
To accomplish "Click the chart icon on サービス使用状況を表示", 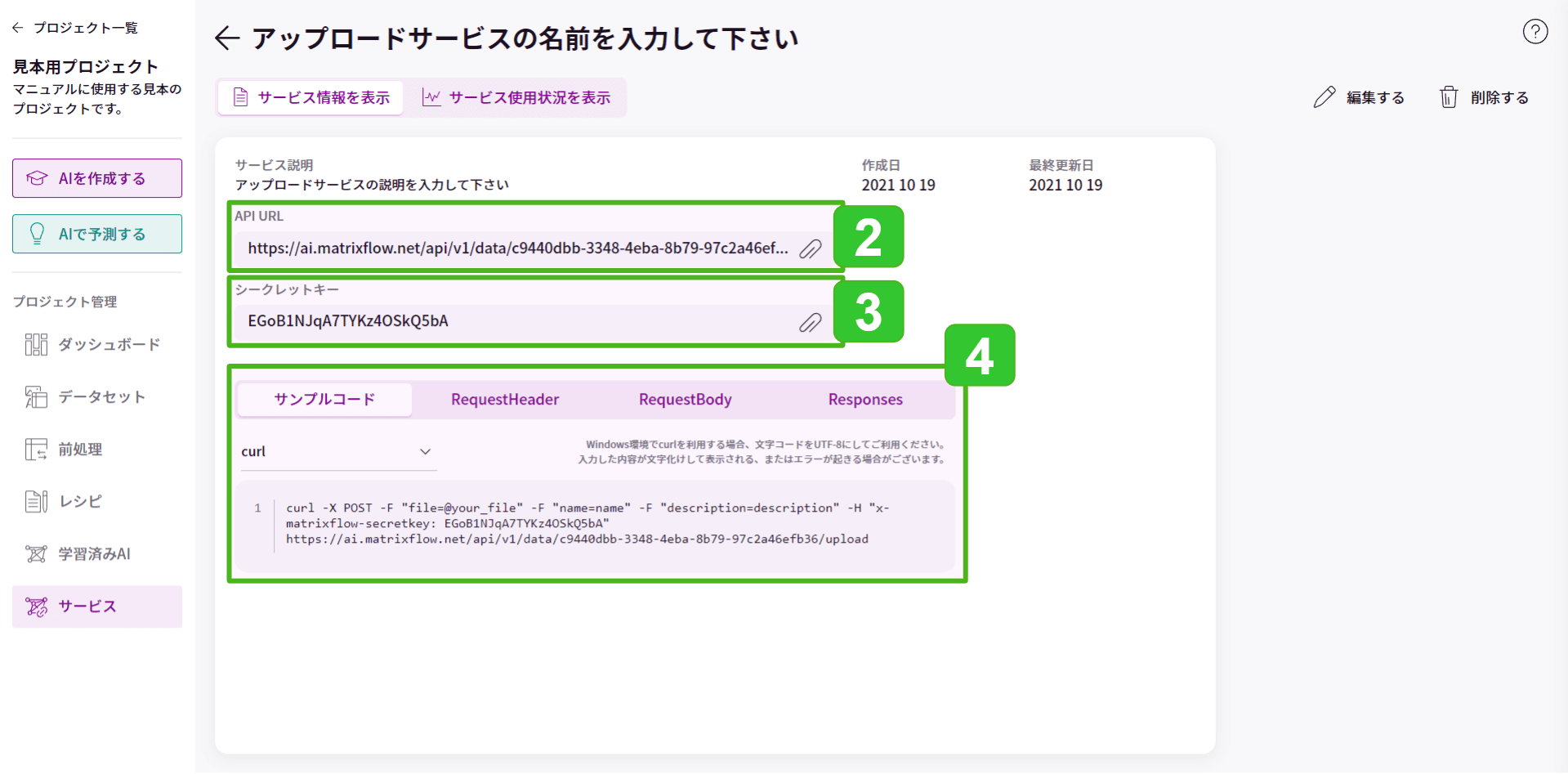I will [431, 97].
